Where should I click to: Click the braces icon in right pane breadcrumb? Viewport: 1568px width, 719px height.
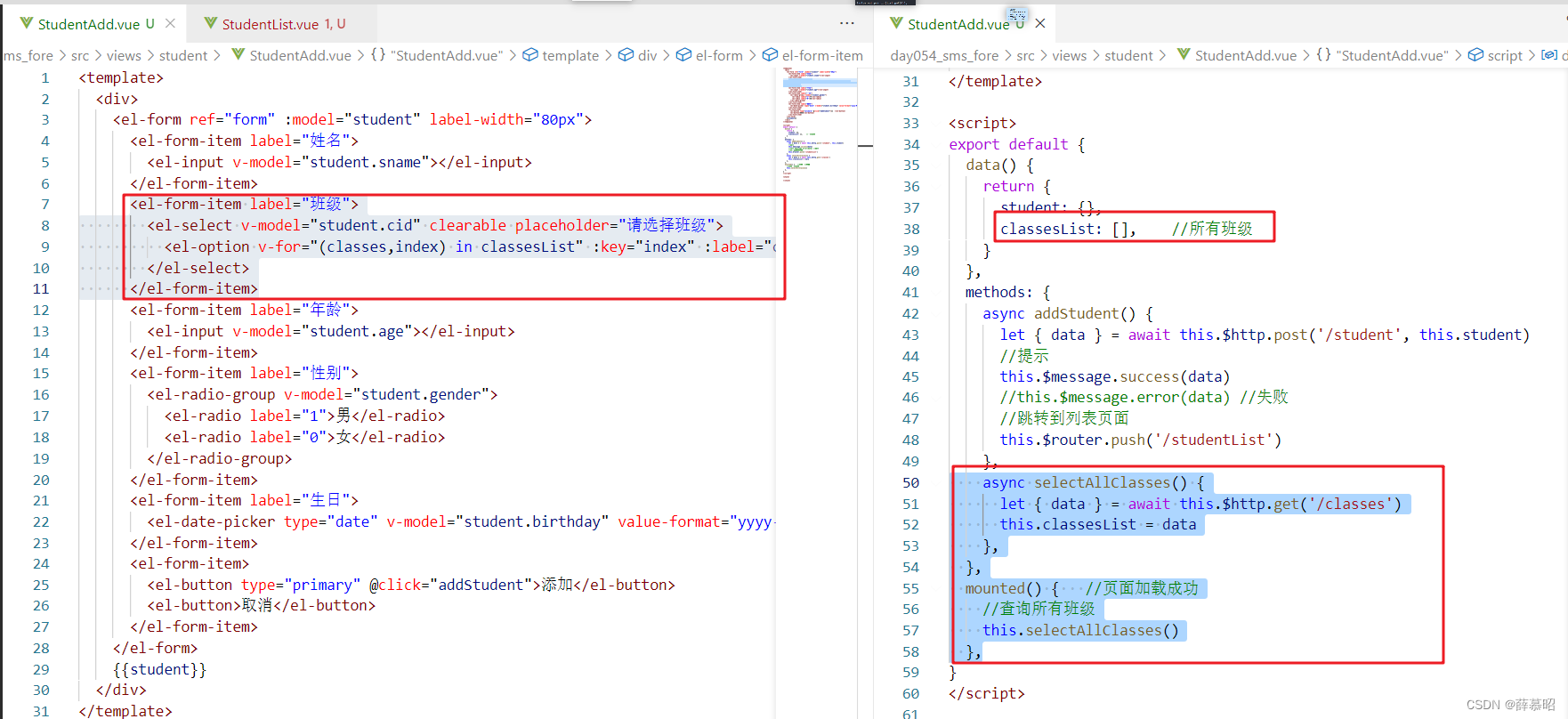click(x=1323, y=55)
